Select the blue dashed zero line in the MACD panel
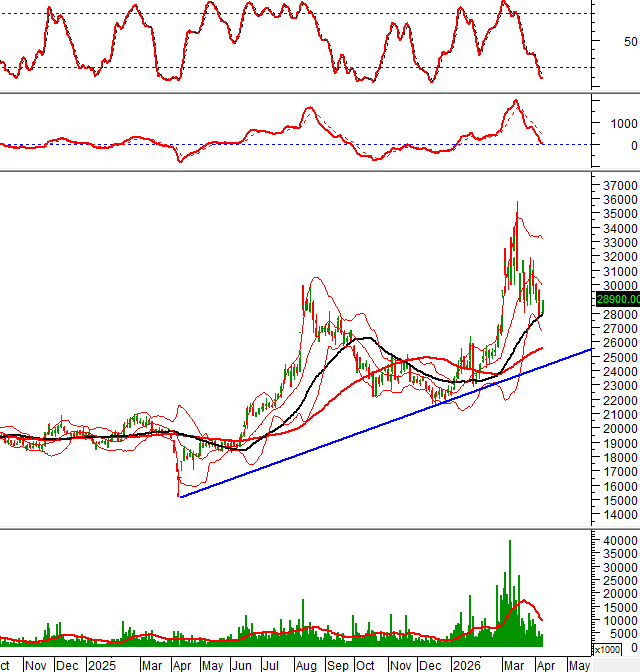The height and width of the screenshot is (672, 640). [x=300, y=144]
